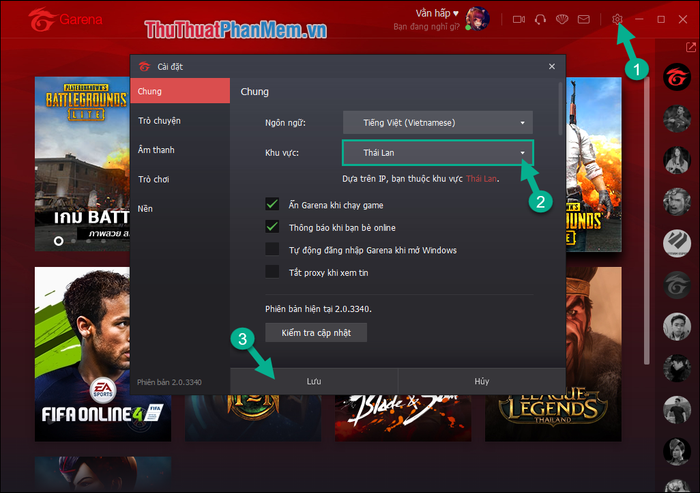Enable Tự động đăng nhập Garena khi mở Windows
The height and width of the screenshot is (493, 700).
(x=272, y=249)
